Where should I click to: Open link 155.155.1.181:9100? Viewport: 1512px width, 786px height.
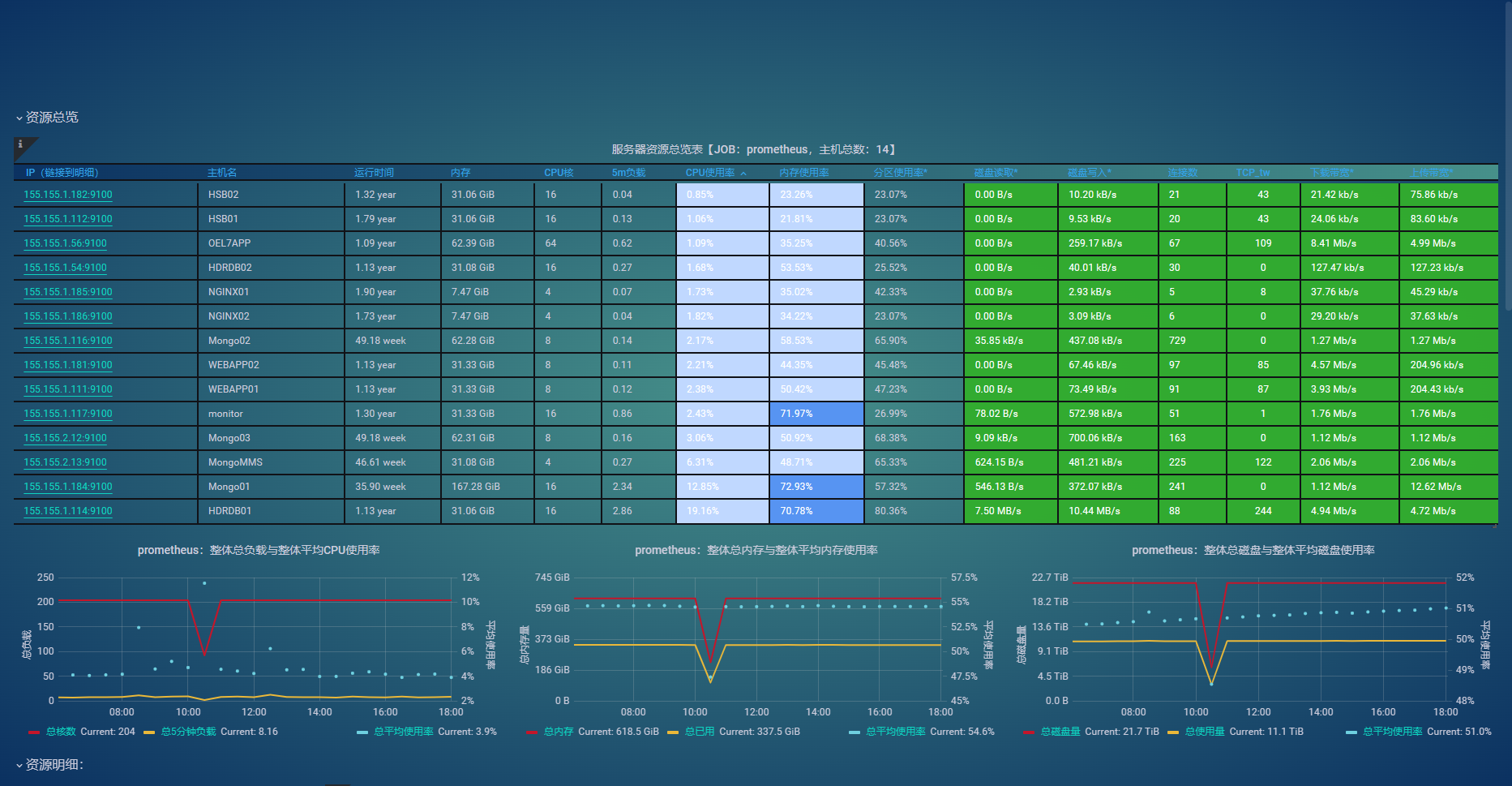click(68, 365)
